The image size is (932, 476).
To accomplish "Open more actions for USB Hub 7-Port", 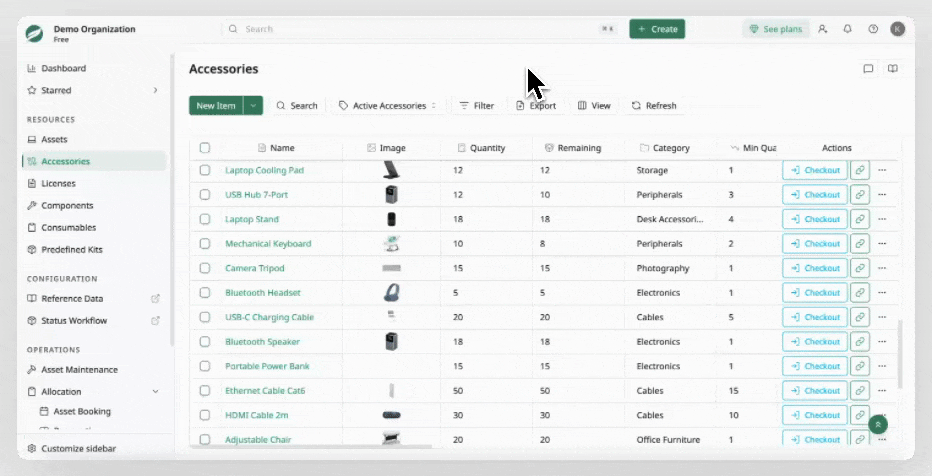I will click(882, 194).
